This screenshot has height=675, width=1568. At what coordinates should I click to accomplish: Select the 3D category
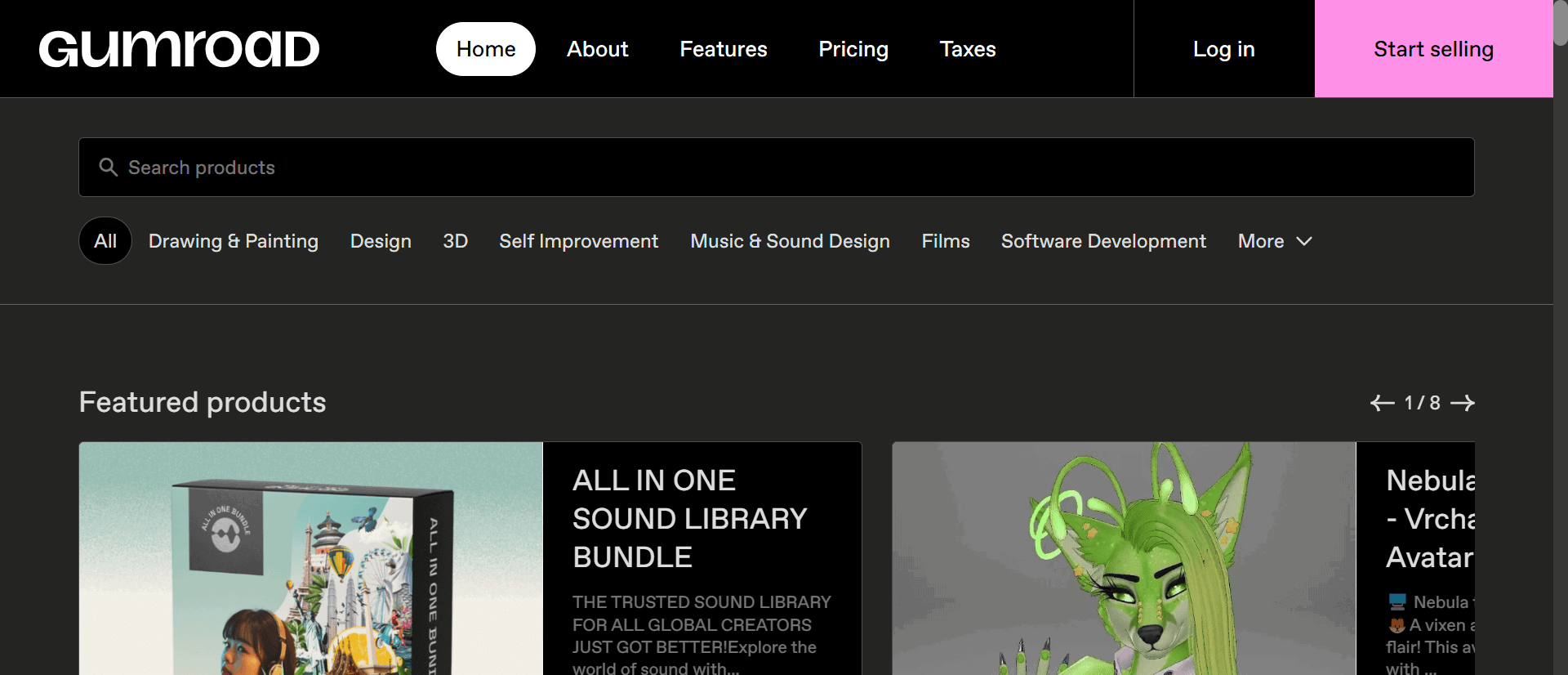(456, 241)
